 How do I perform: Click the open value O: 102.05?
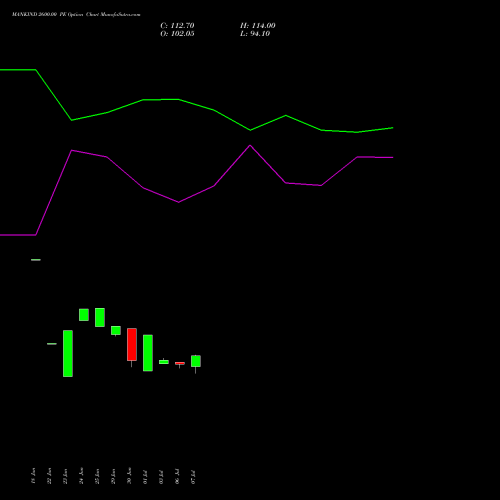click(x=177, y=34)
